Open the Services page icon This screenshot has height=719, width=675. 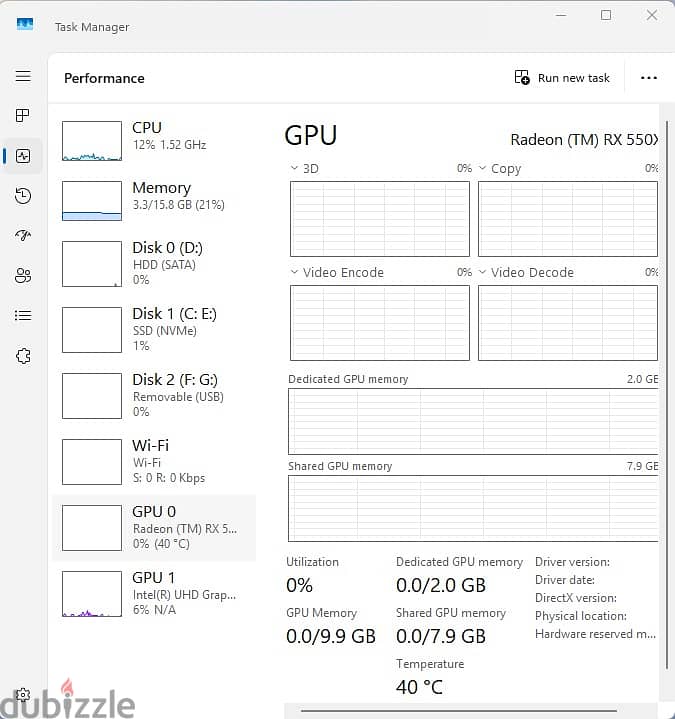(x=23, y=356)
